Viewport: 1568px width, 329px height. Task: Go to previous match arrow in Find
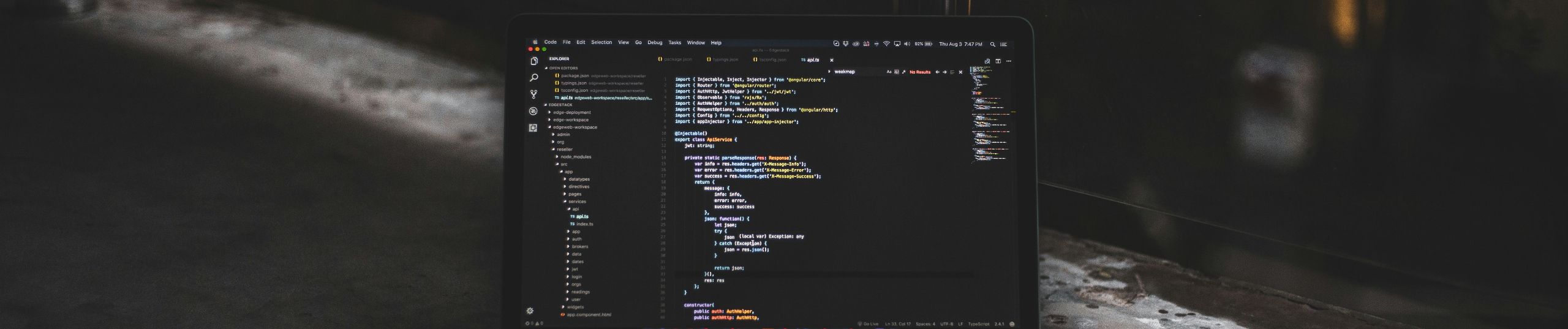[937, 72]
